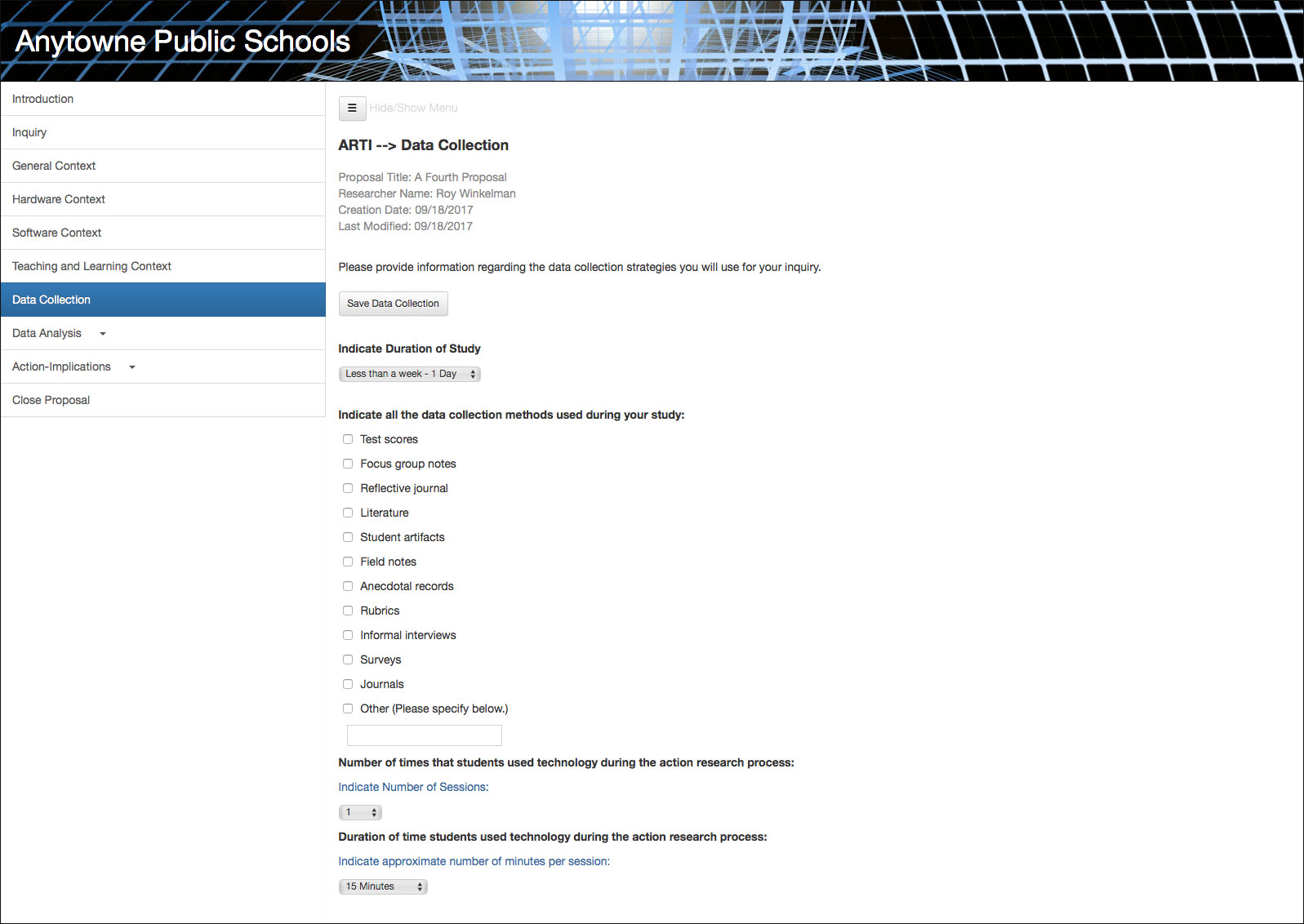Select Hardware Context in sidebar
The image size is (1304, 924).
pyautogui.click(x=163, y=199)
